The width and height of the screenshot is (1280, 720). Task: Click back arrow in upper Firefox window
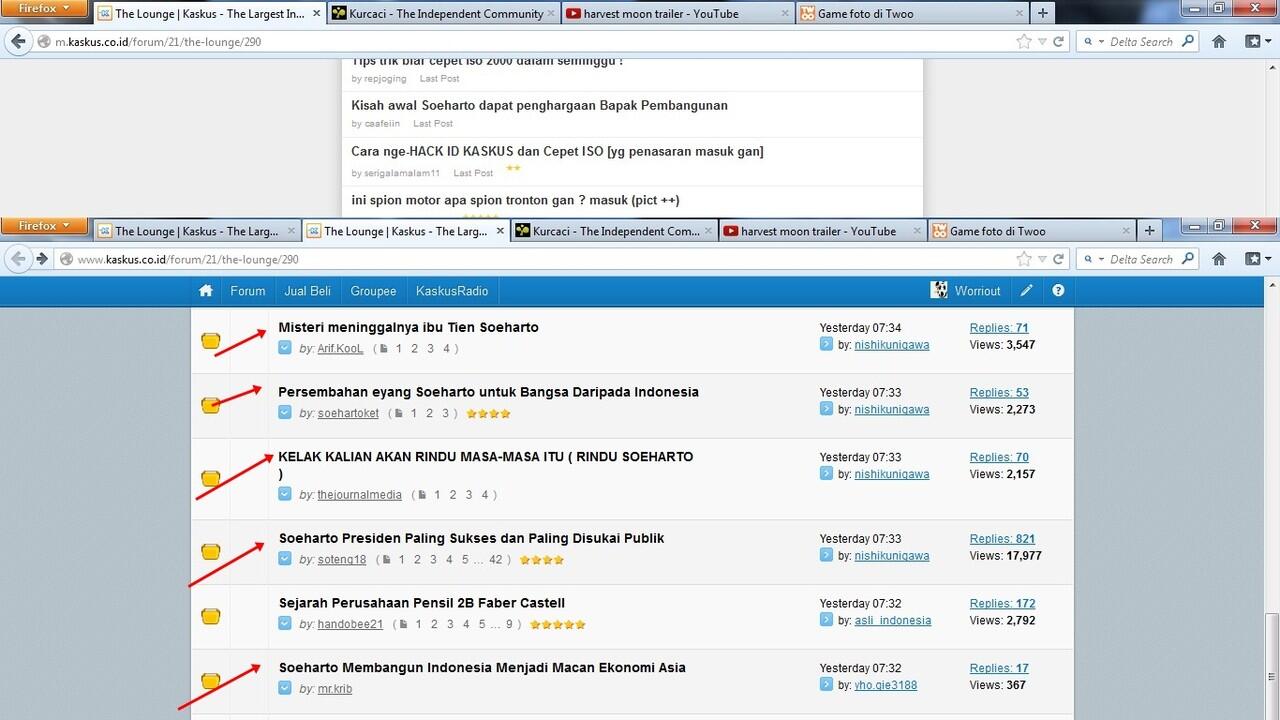pos(19,42)
